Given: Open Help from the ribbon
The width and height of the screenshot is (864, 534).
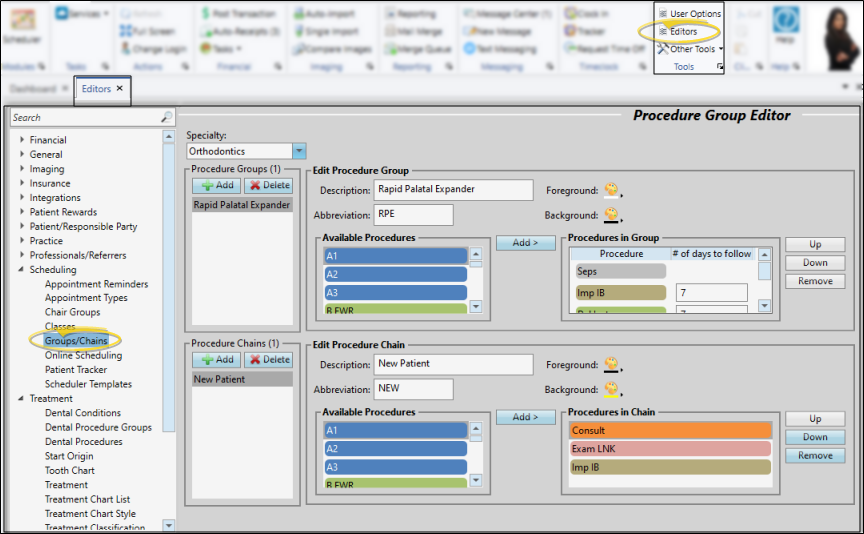Looking at the screenshot, I should 787,26.
